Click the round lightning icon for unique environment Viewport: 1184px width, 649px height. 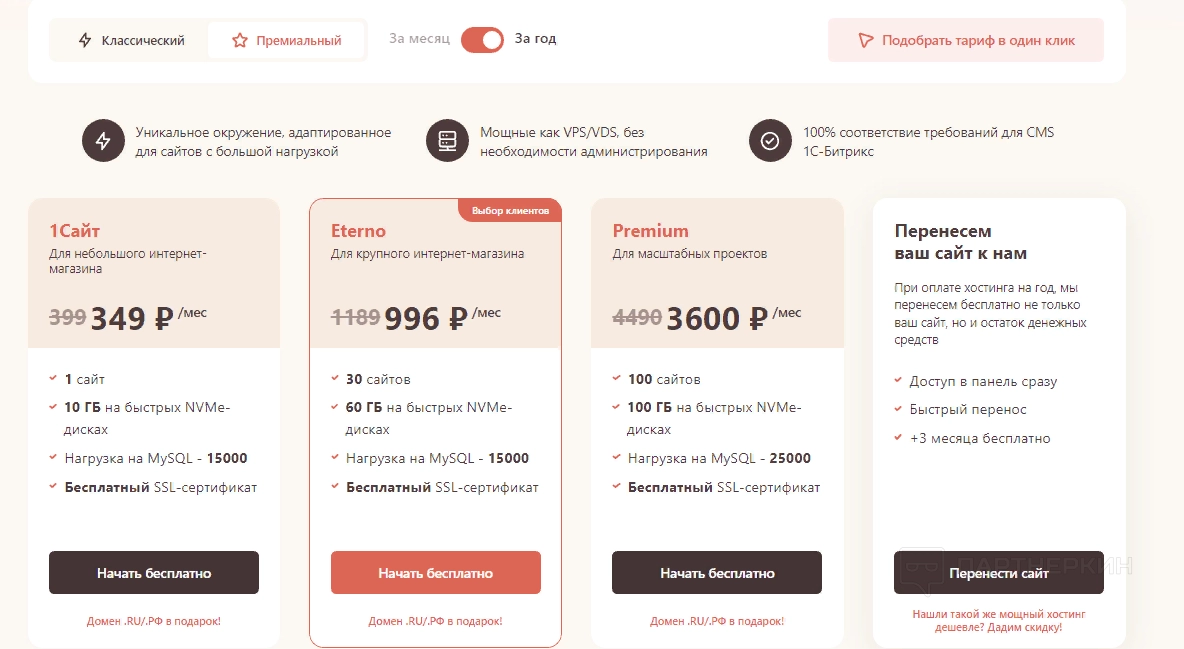(x=103, y=141)
